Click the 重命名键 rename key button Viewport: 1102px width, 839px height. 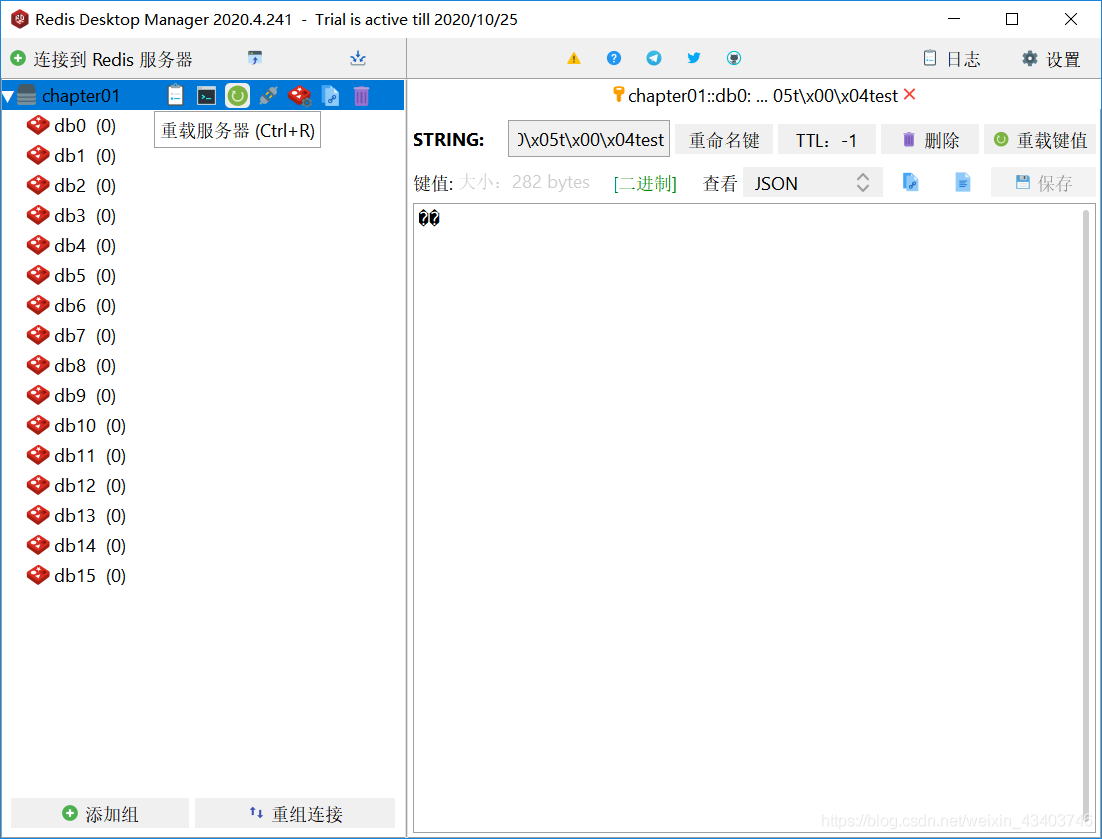[724, 139]
